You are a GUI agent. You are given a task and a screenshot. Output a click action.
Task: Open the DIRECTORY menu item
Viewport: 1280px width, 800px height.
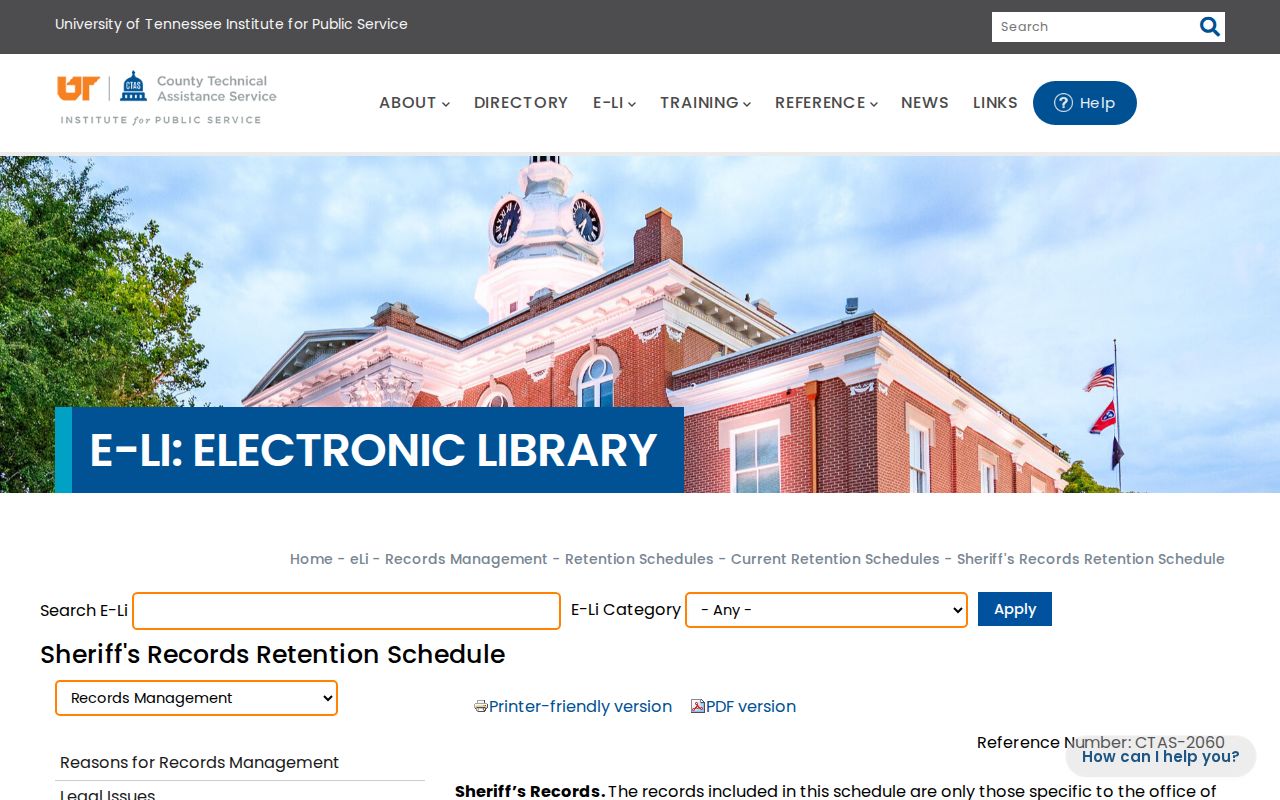tap(521, 103)
